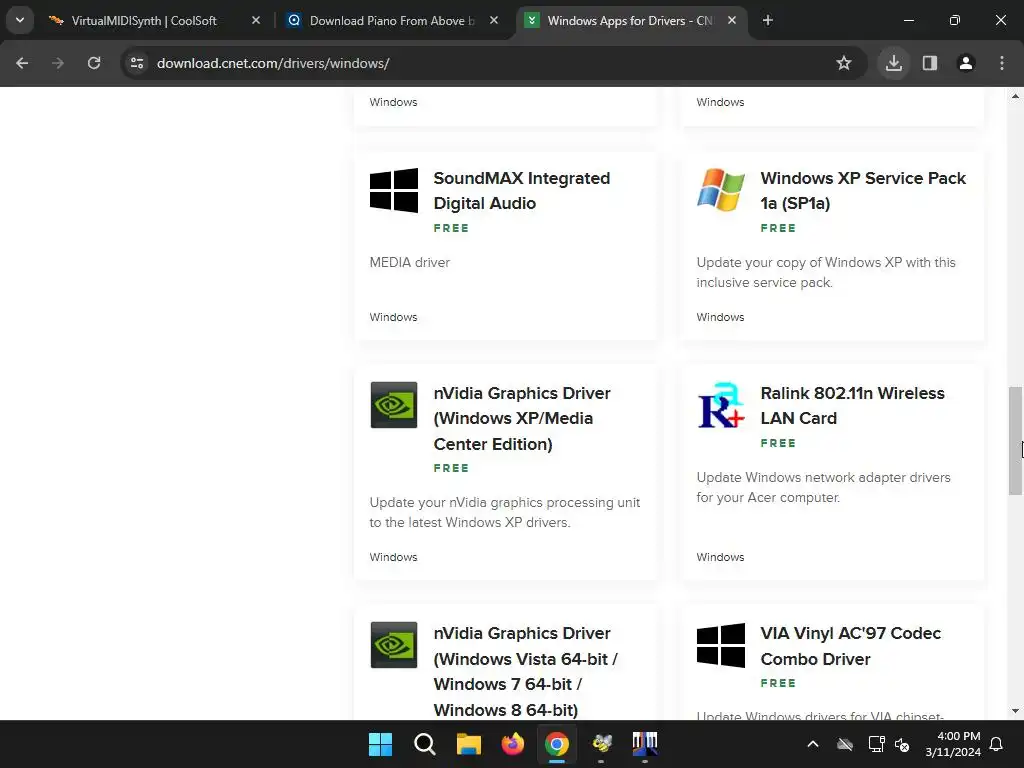Open Windows taskbar Search
The image size is (1024, 768).
coord(424,744)
